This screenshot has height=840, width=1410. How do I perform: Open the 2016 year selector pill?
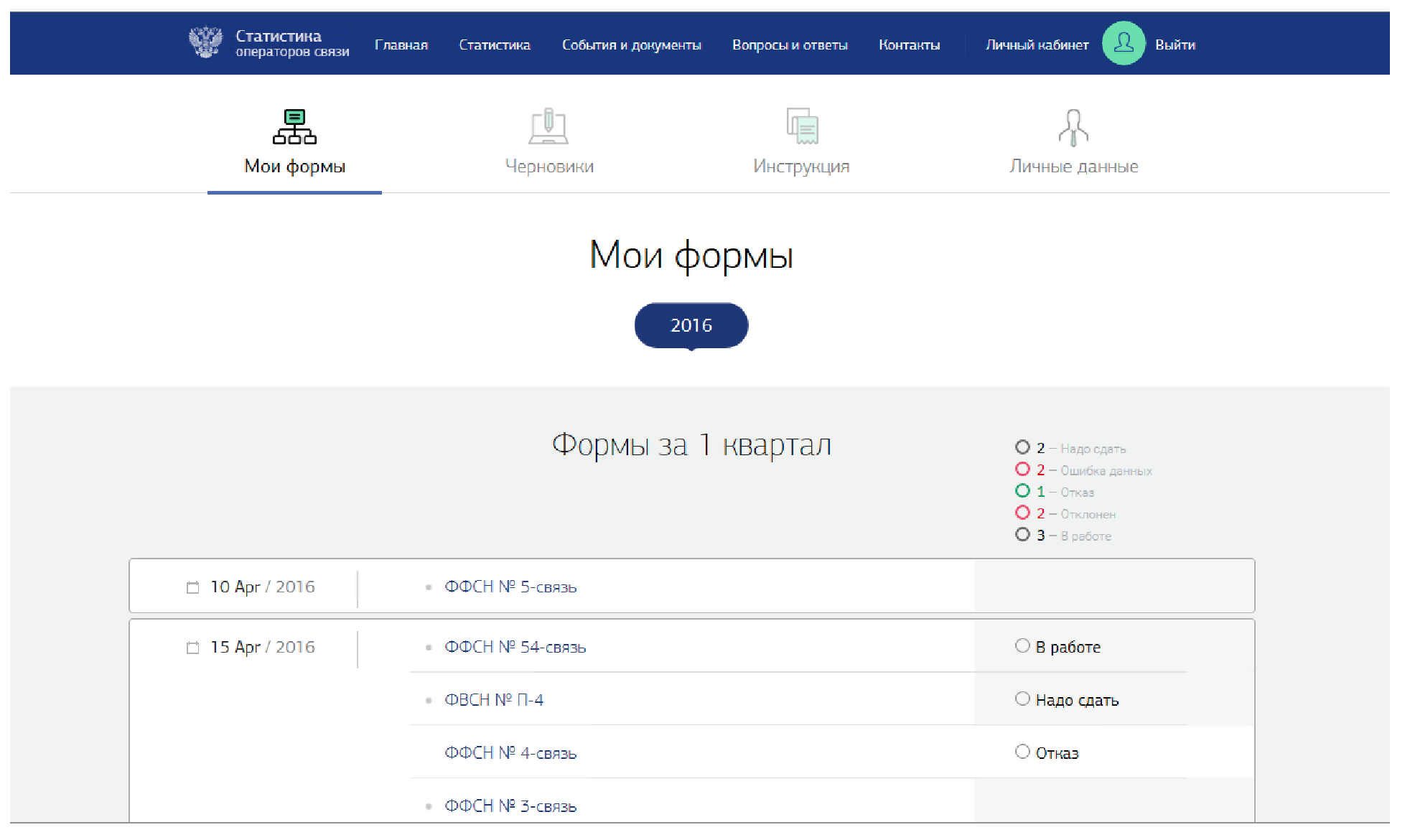(691, 325)
